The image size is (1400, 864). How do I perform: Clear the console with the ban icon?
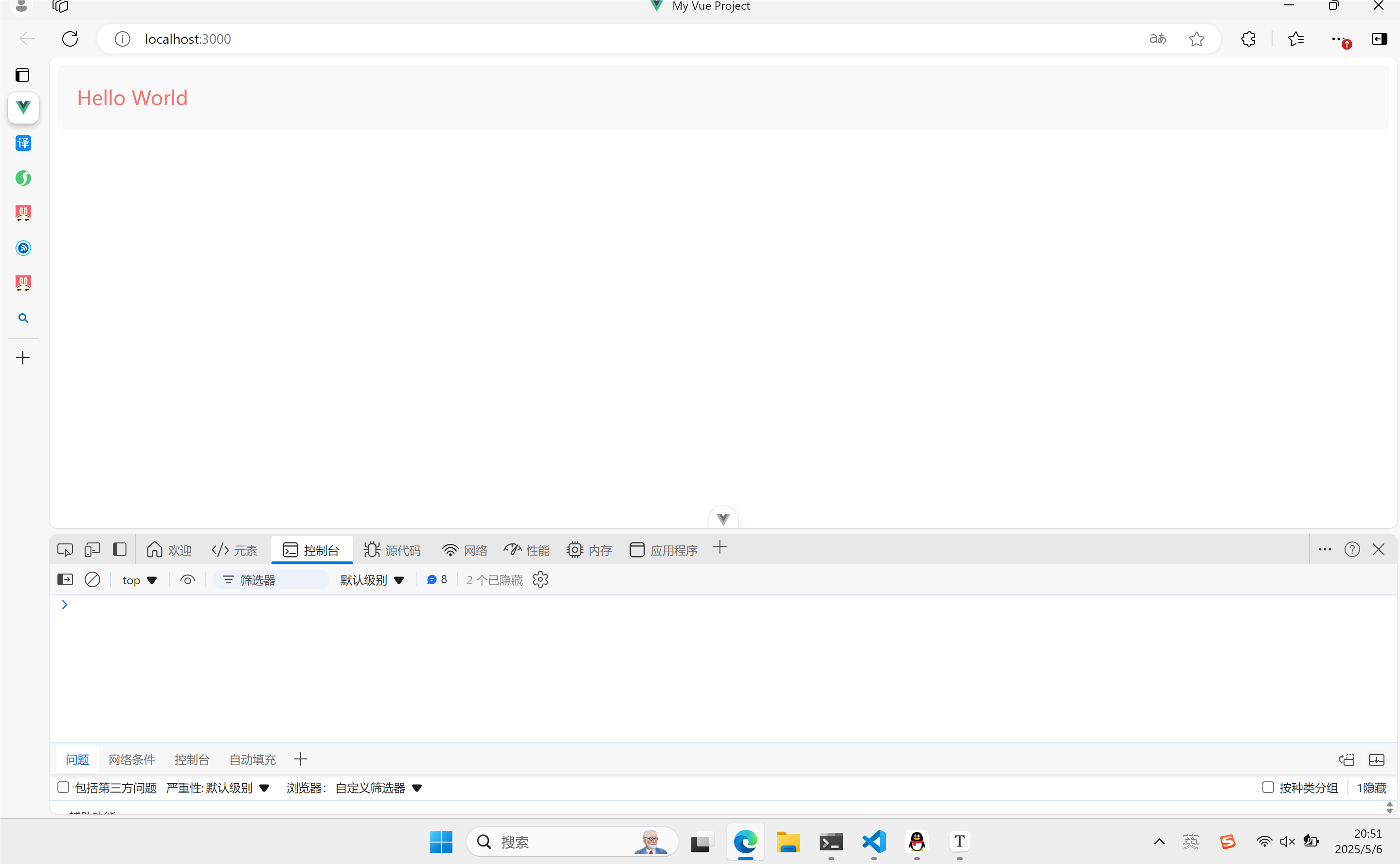(x=92, y=580)
